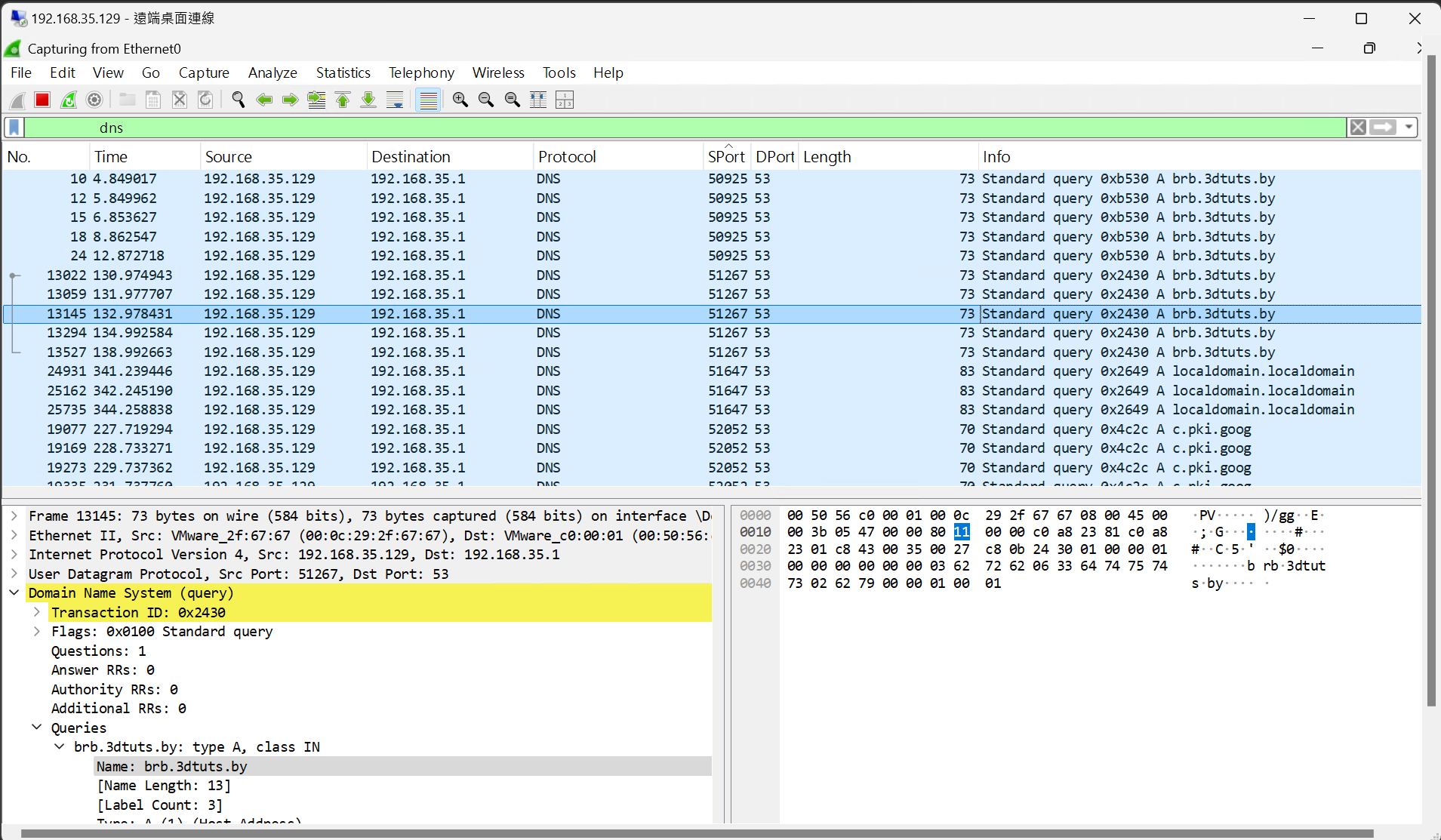This screenshot has height=840, width=1441.
Task: Sort packets by the SPort column
Action: click(726, 156)
